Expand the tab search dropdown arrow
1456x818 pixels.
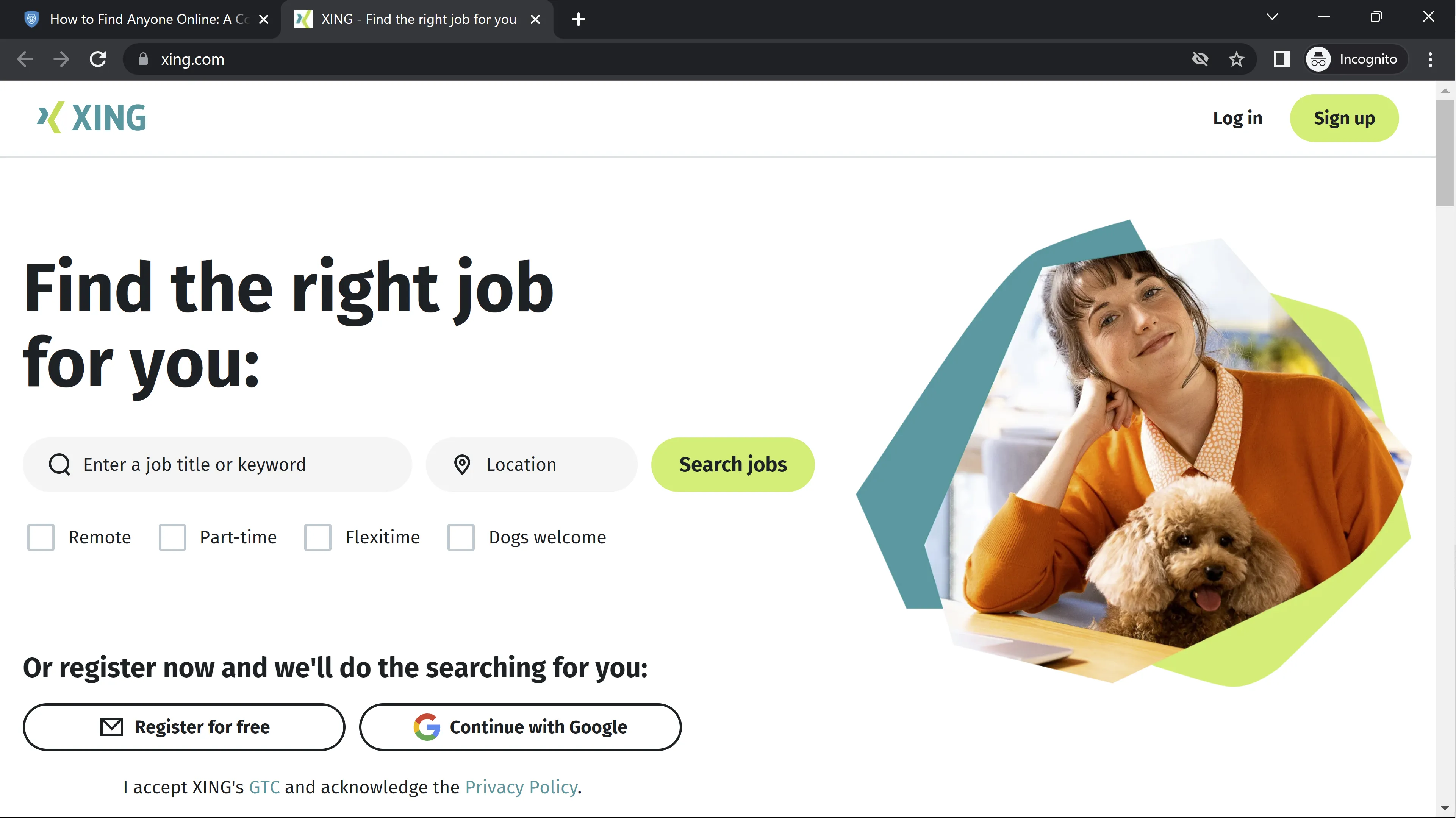(1272, 17)
